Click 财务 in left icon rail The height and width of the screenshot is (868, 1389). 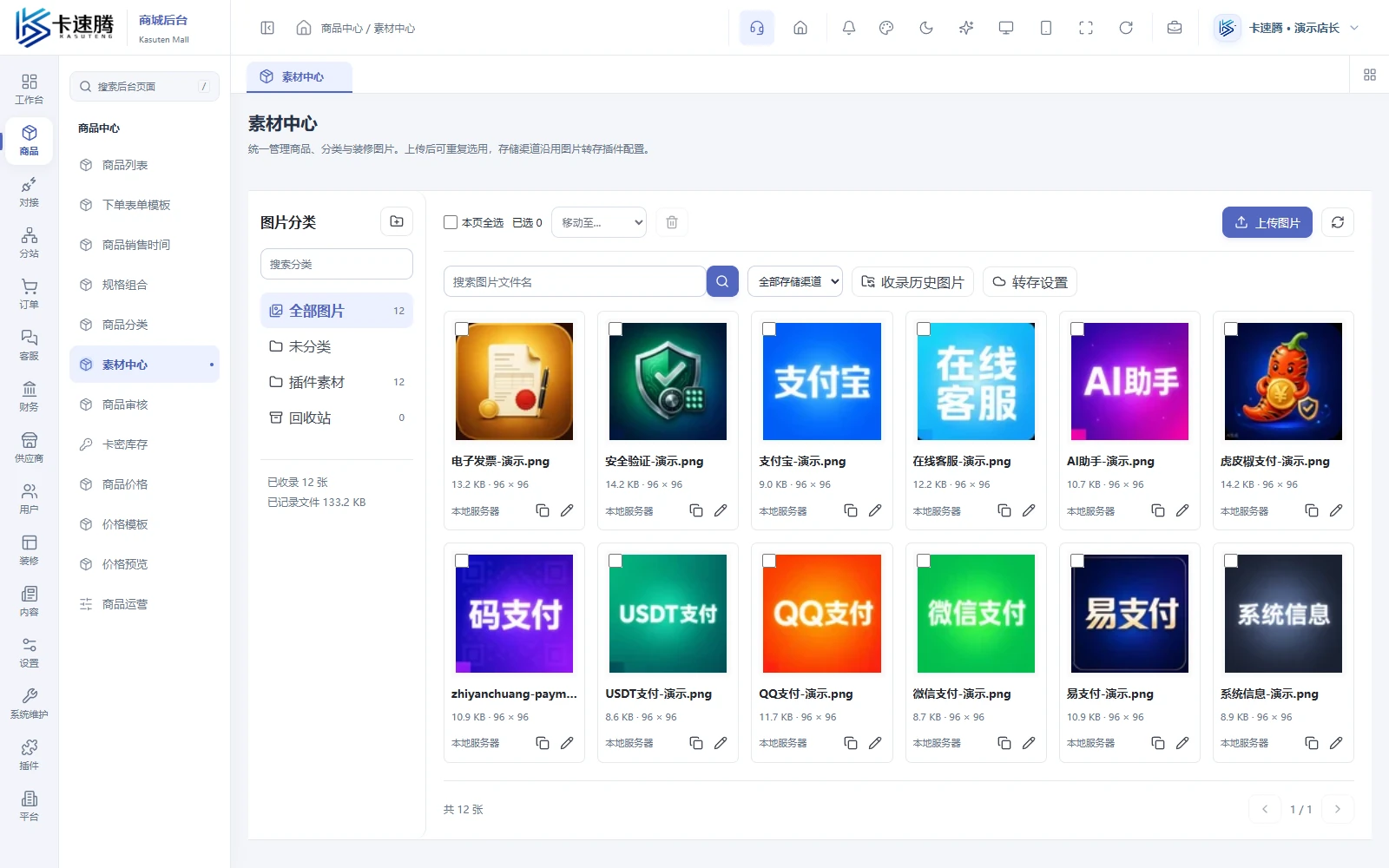tap(30, 396)
